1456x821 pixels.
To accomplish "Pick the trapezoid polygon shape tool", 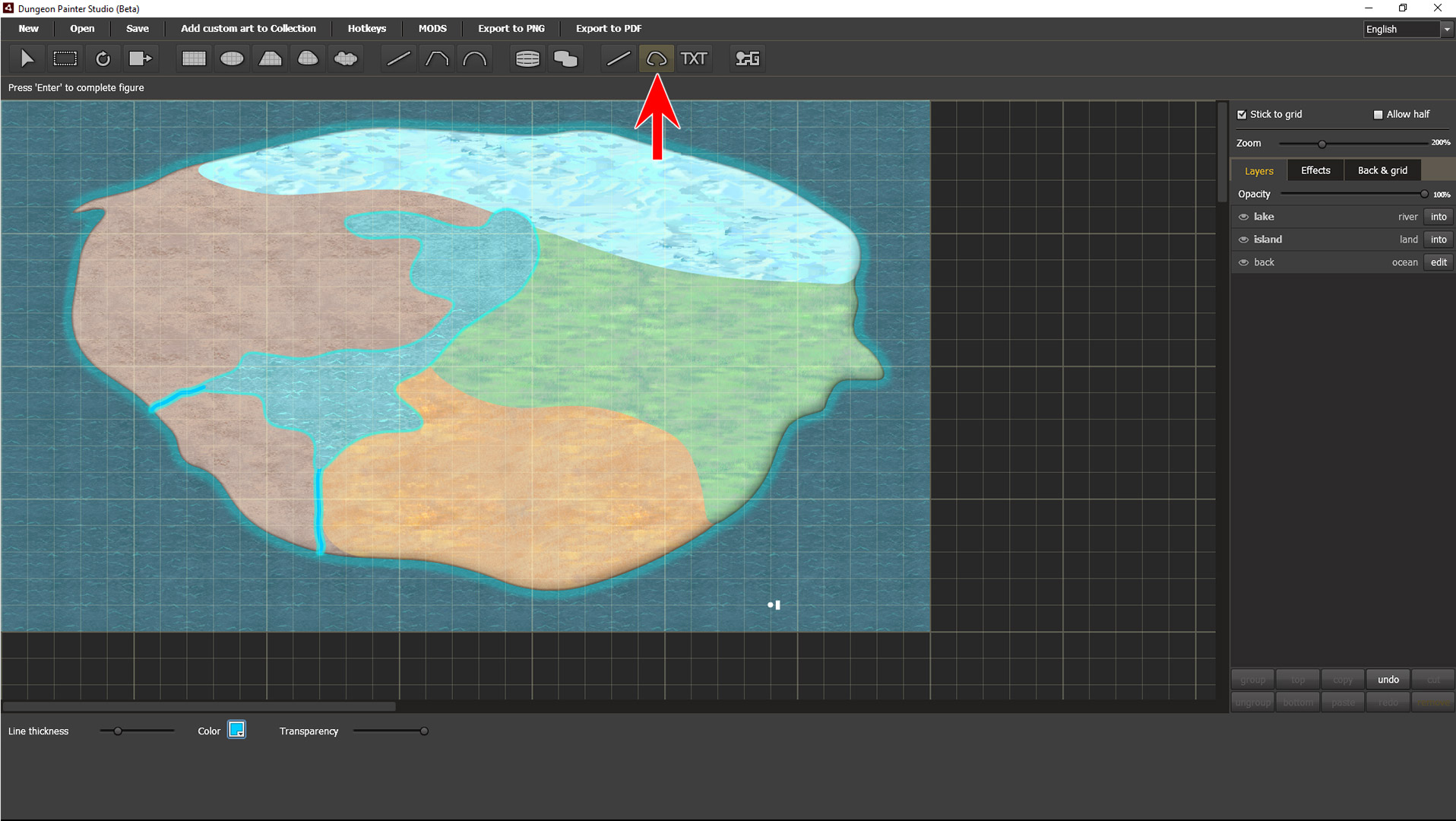I will click(x=270, y=59).
